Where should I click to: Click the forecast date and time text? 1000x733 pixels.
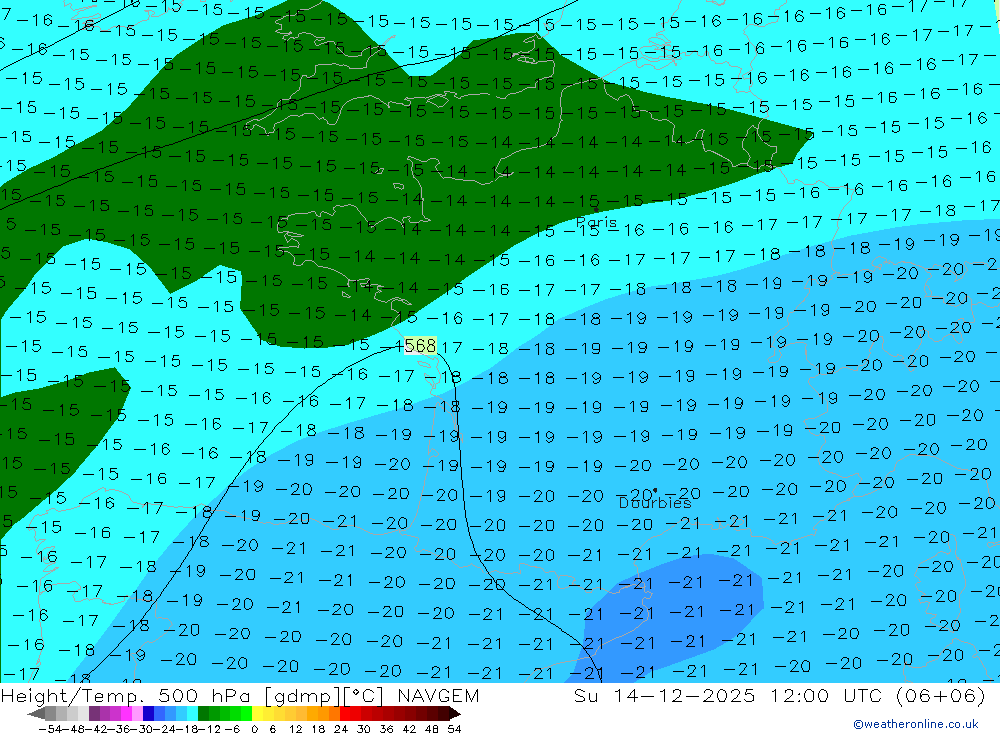pos(779,695)
